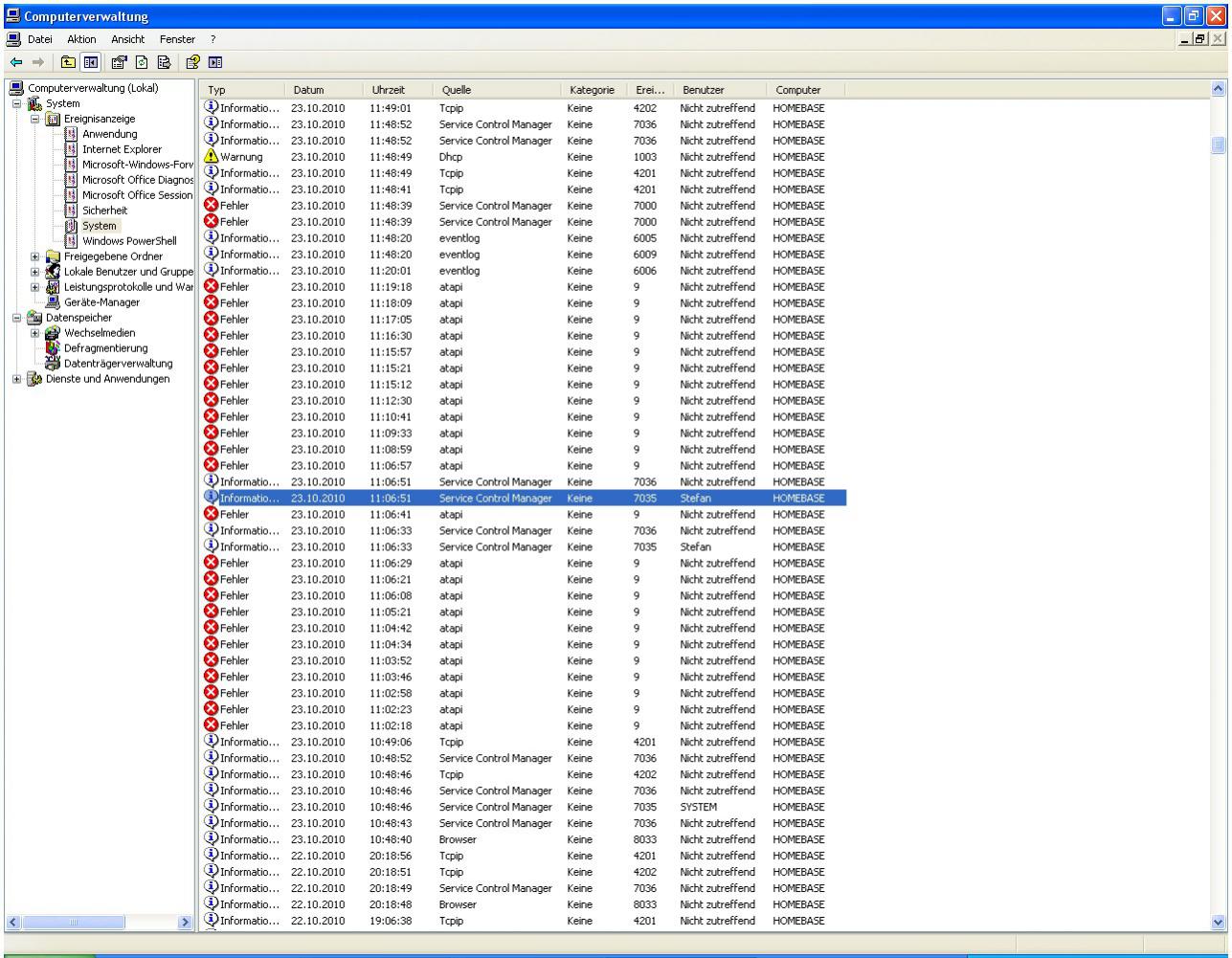Select the Tcpip event from 22.10.2010 at 19:06:38
The height and width of the screenshot is (958, 1232).
[525, 921]
